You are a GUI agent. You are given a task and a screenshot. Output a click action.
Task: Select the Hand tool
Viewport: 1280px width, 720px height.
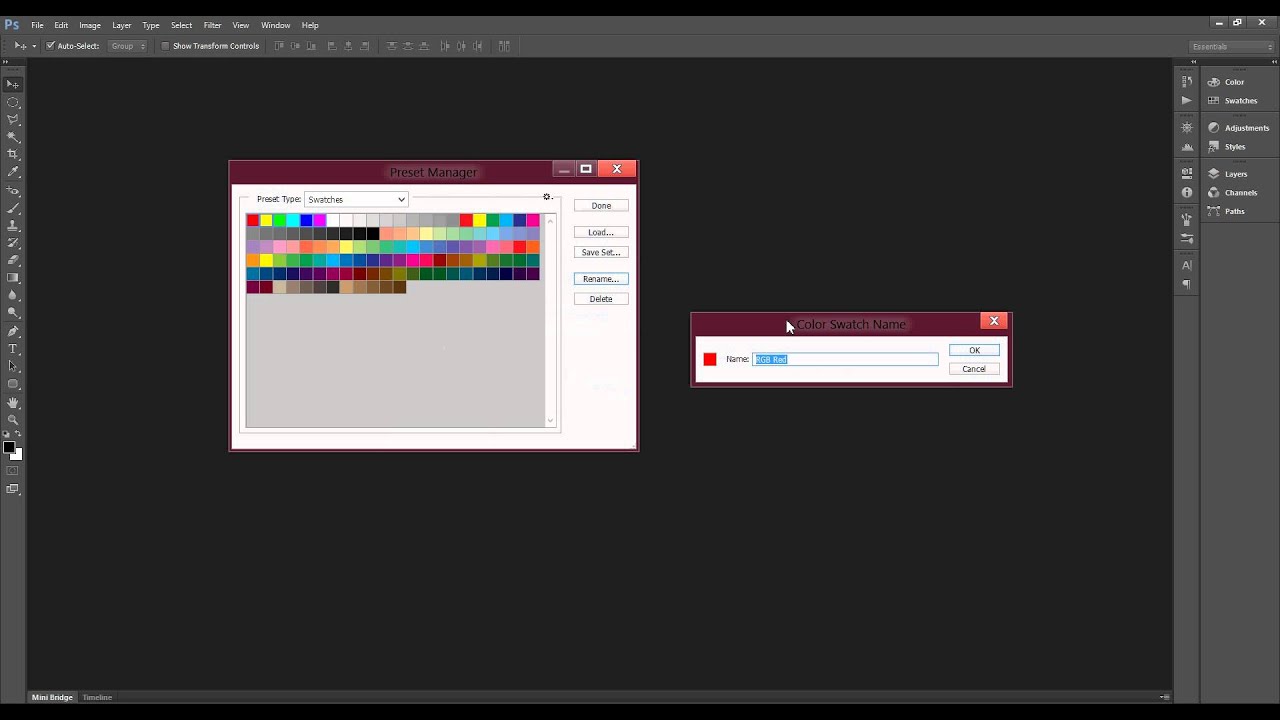[13, 402]
